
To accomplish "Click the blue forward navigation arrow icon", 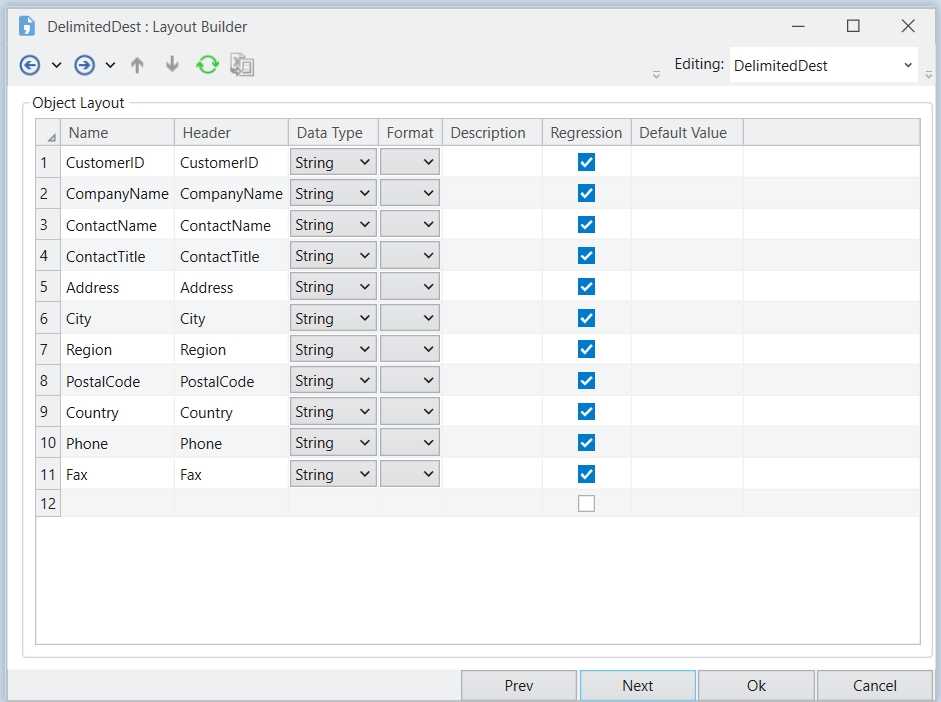I will click(85, 65).
